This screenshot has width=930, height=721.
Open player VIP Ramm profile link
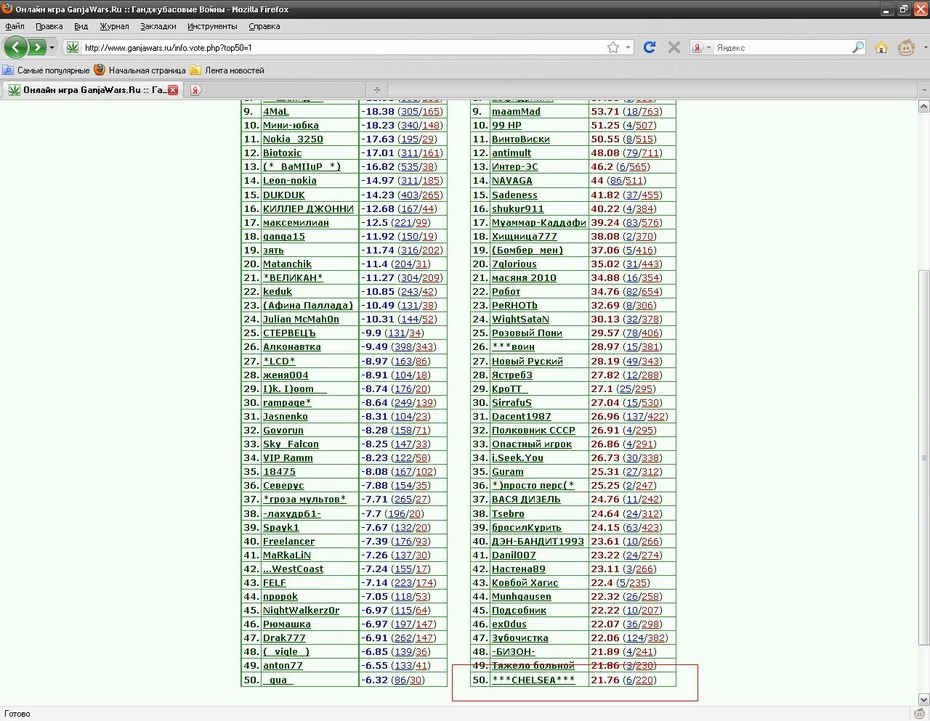(288, 458)
